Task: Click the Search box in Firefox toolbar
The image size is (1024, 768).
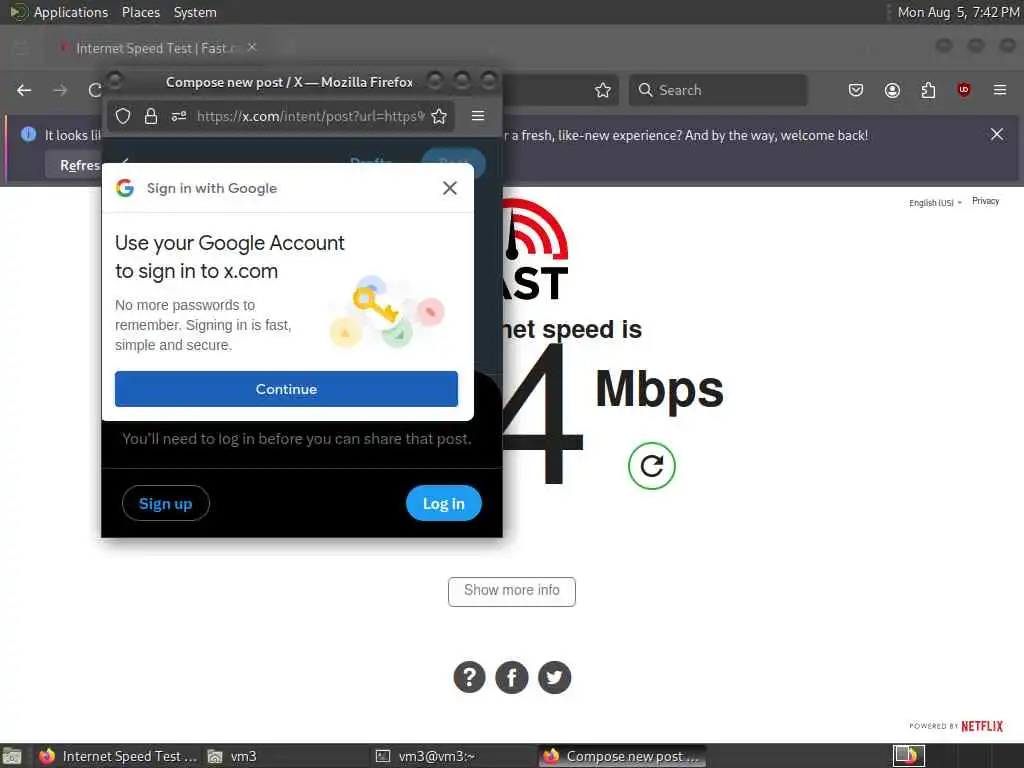Action: pyautogui.click(x=718, y=90)
